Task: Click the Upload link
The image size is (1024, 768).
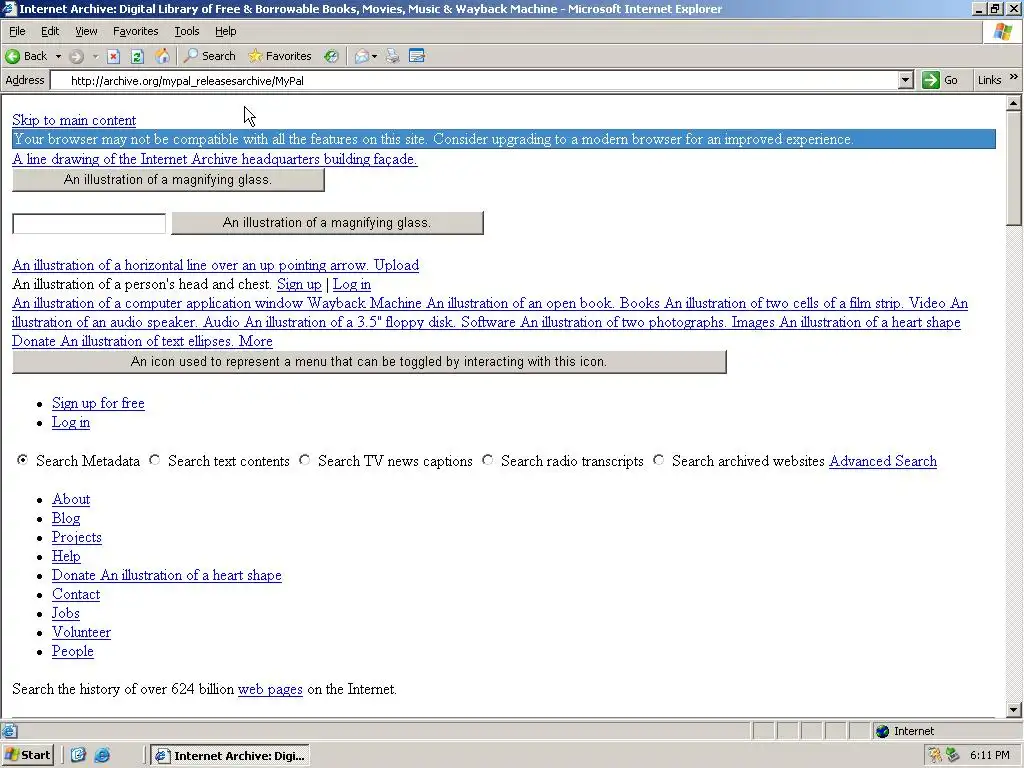Action: (x=396, y=265)
